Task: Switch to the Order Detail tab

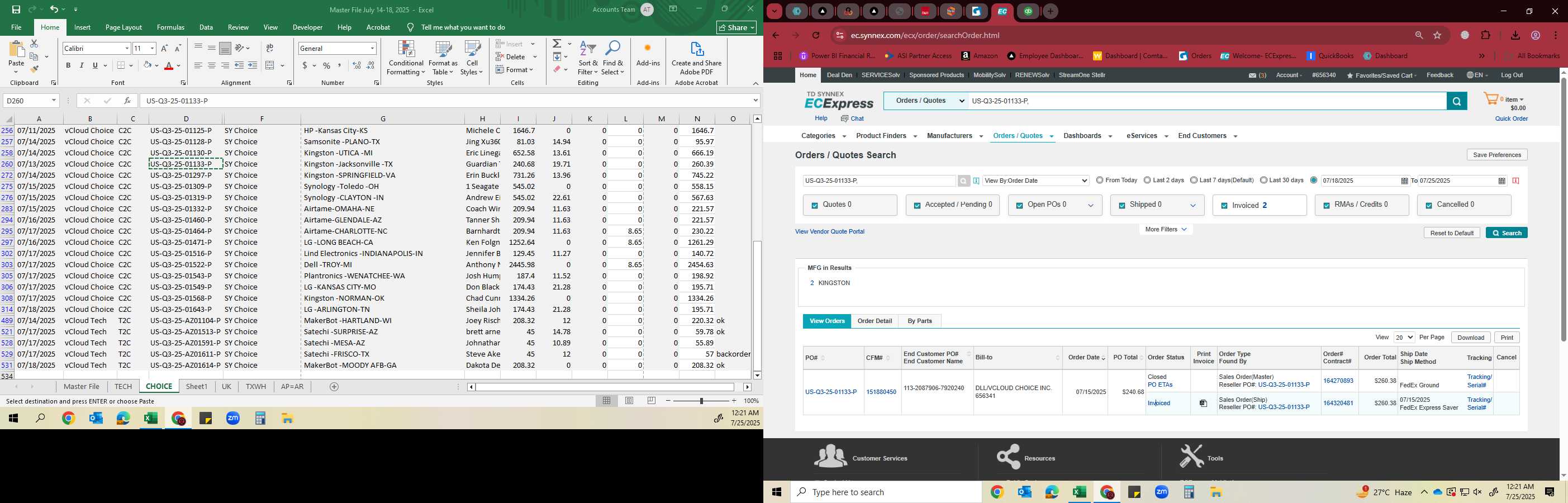Action: point(875,321)
